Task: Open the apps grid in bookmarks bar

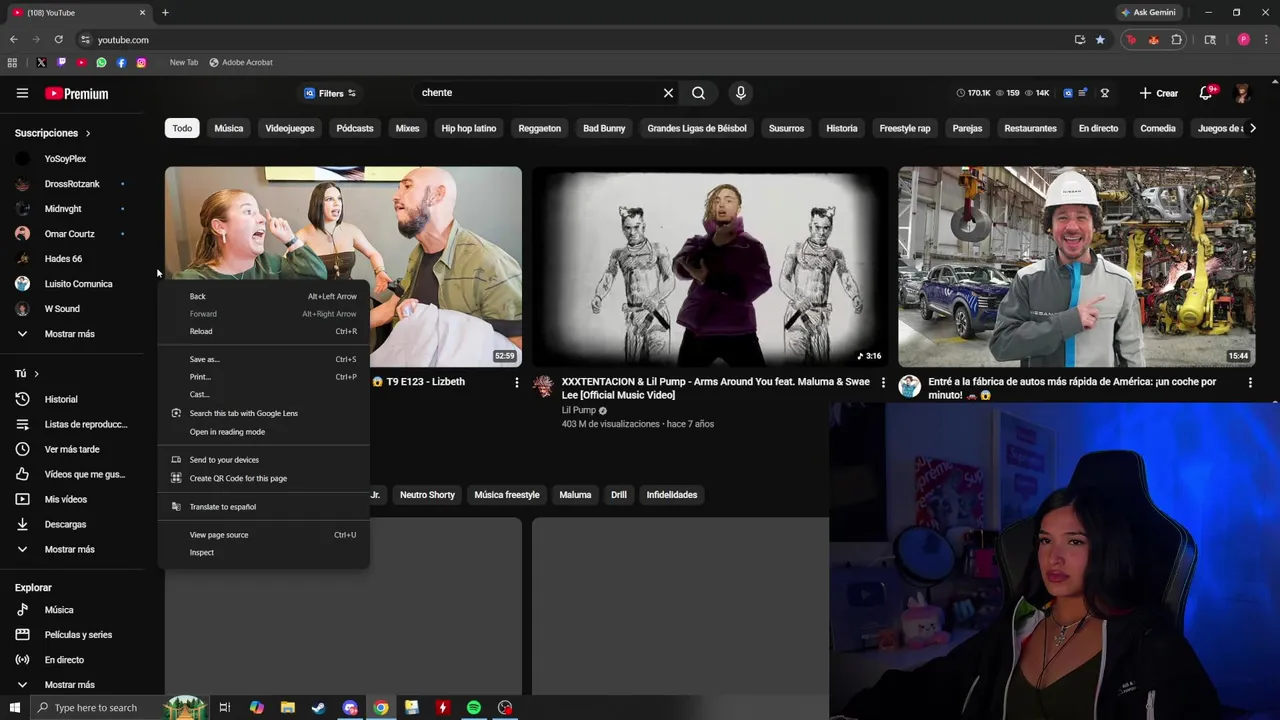Action: point(12,62)
